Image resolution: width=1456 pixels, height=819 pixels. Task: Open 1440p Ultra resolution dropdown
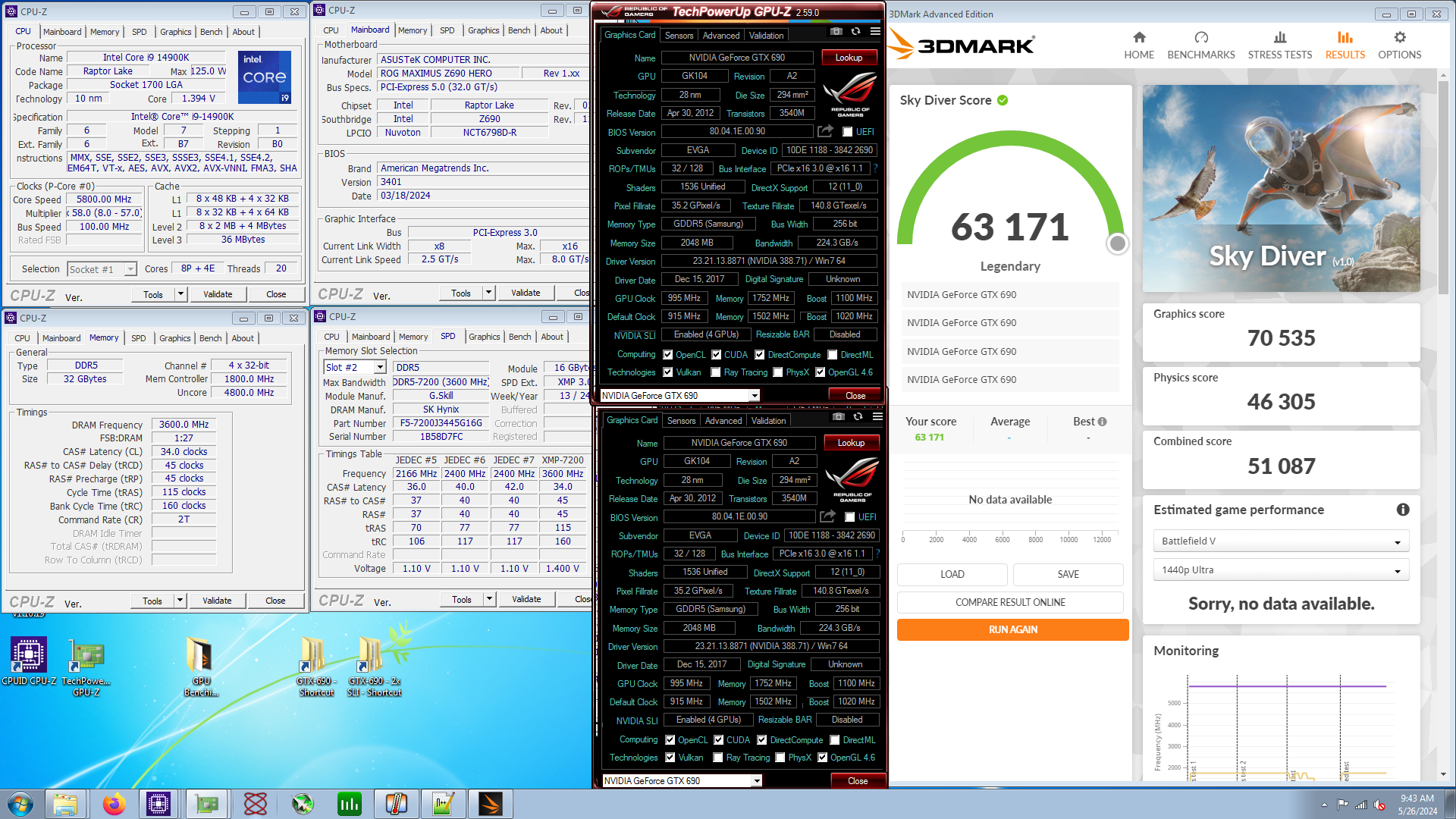point(1281,570)
